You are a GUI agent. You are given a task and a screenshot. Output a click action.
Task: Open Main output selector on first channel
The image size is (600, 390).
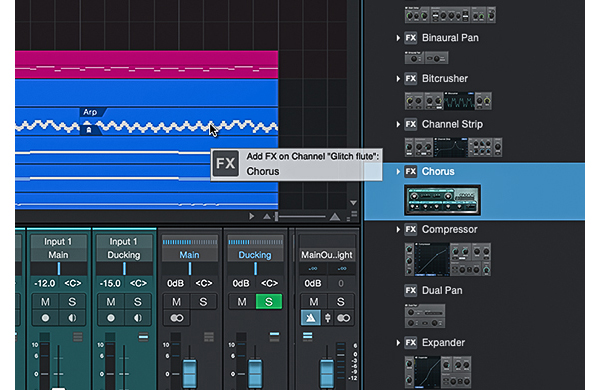[58, 255]
